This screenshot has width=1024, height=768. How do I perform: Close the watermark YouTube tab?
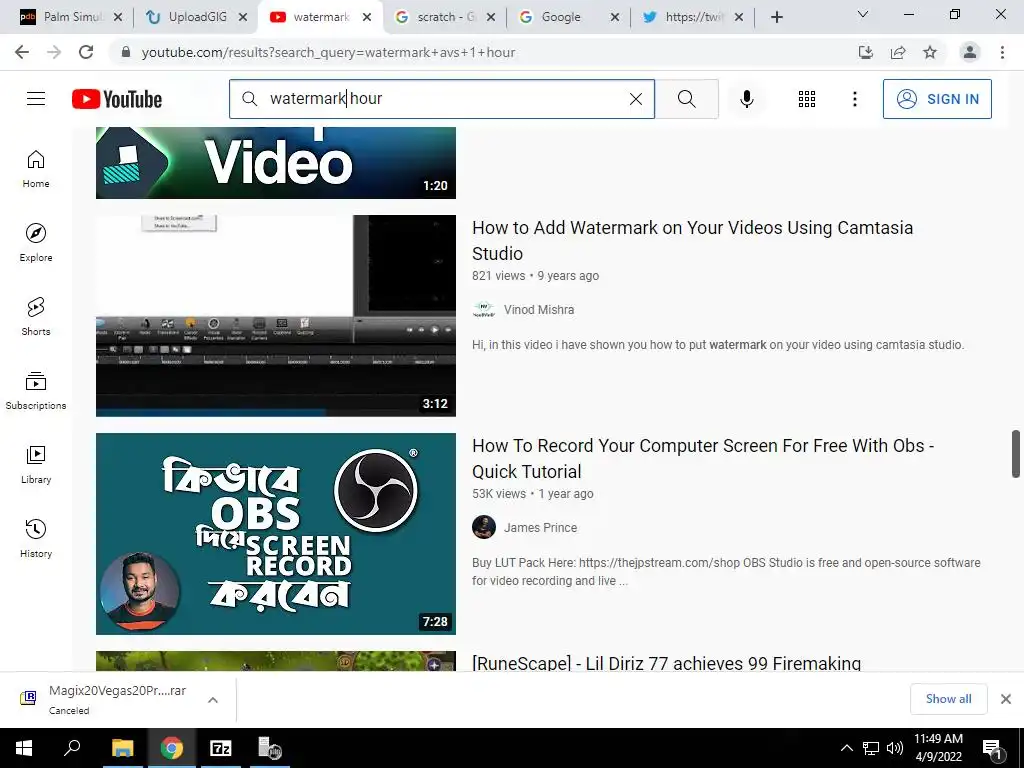point(367,18)
